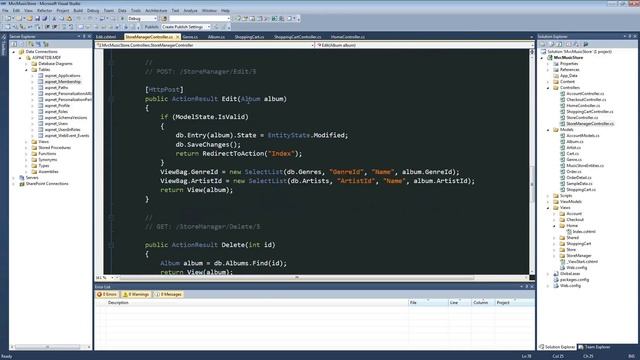Open the Build menu

click(x=78, y=11)
